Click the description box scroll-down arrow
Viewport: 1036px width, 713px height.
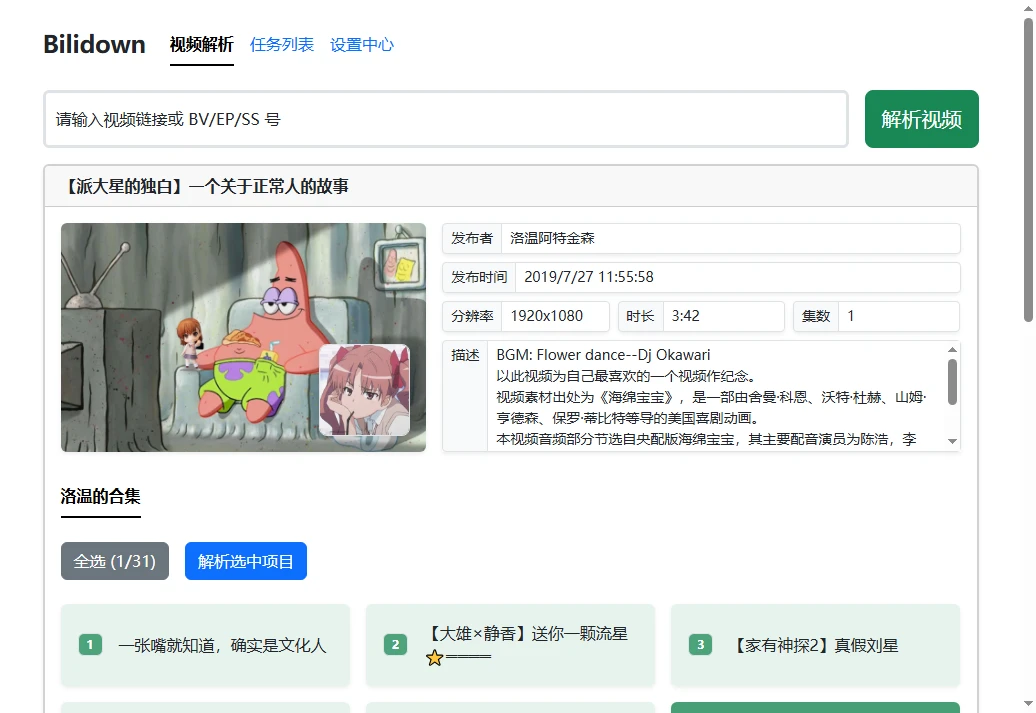pos(952,441)
